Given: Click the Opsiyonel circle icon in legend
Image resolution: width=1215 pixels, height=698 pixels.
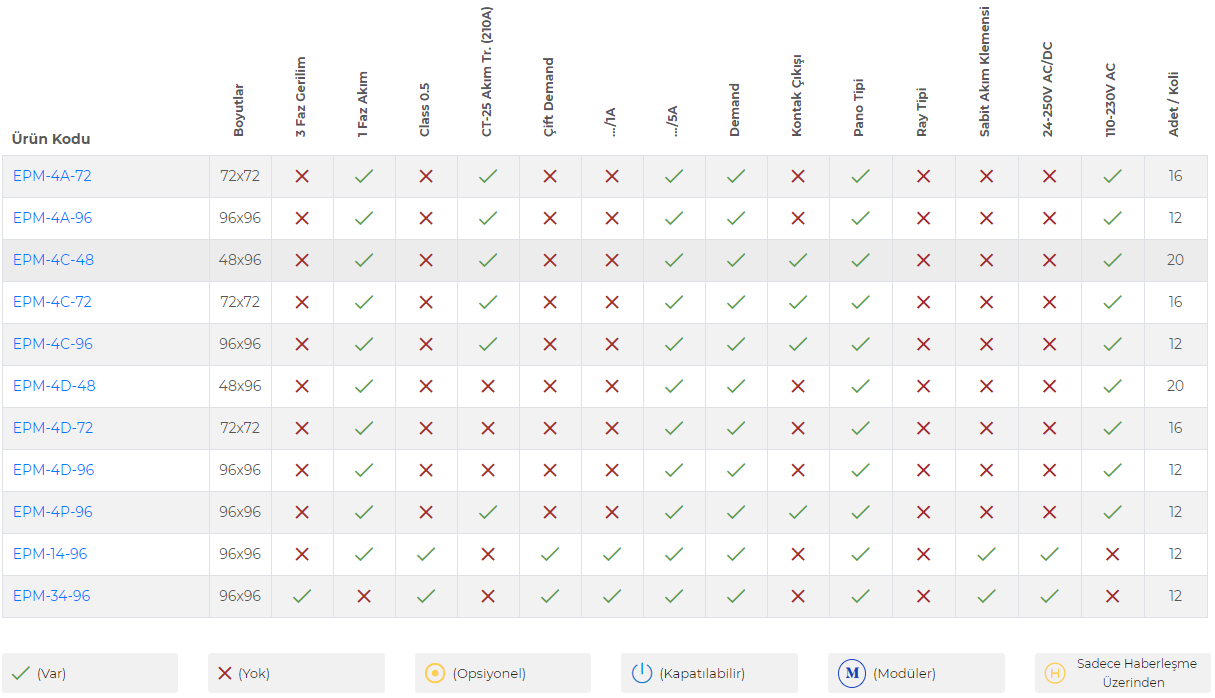Looking at the screenshot, I should point(434,673).
